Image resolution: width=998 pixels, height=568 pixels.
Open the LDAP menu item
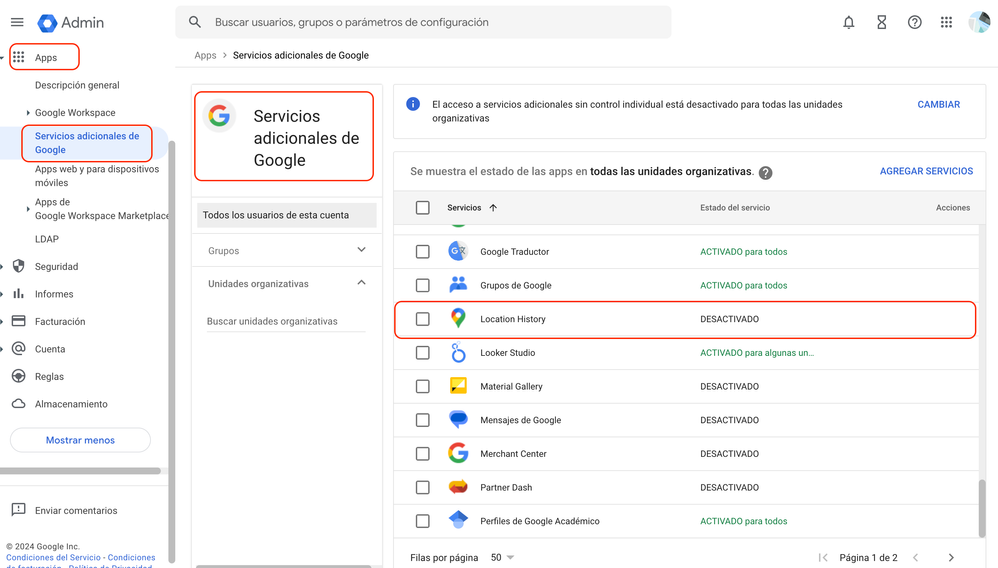pyautogui.click(x=46, y=239)
